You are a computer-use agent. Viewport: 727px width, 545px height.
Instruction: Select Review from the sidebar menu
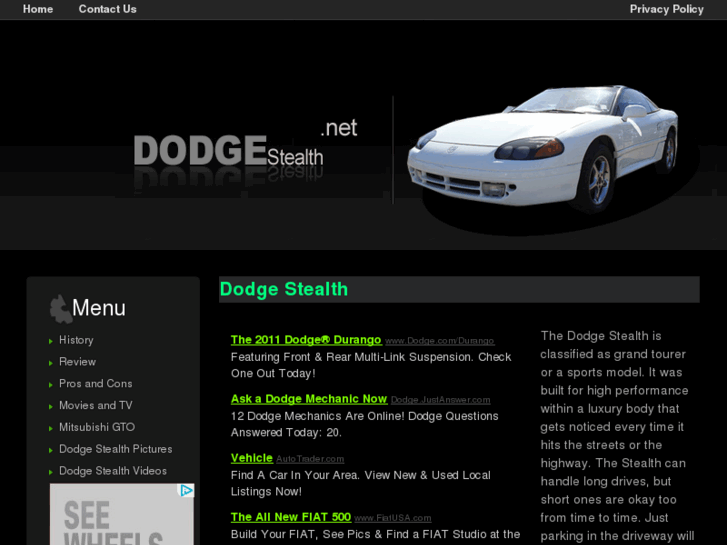coord(77,362)
